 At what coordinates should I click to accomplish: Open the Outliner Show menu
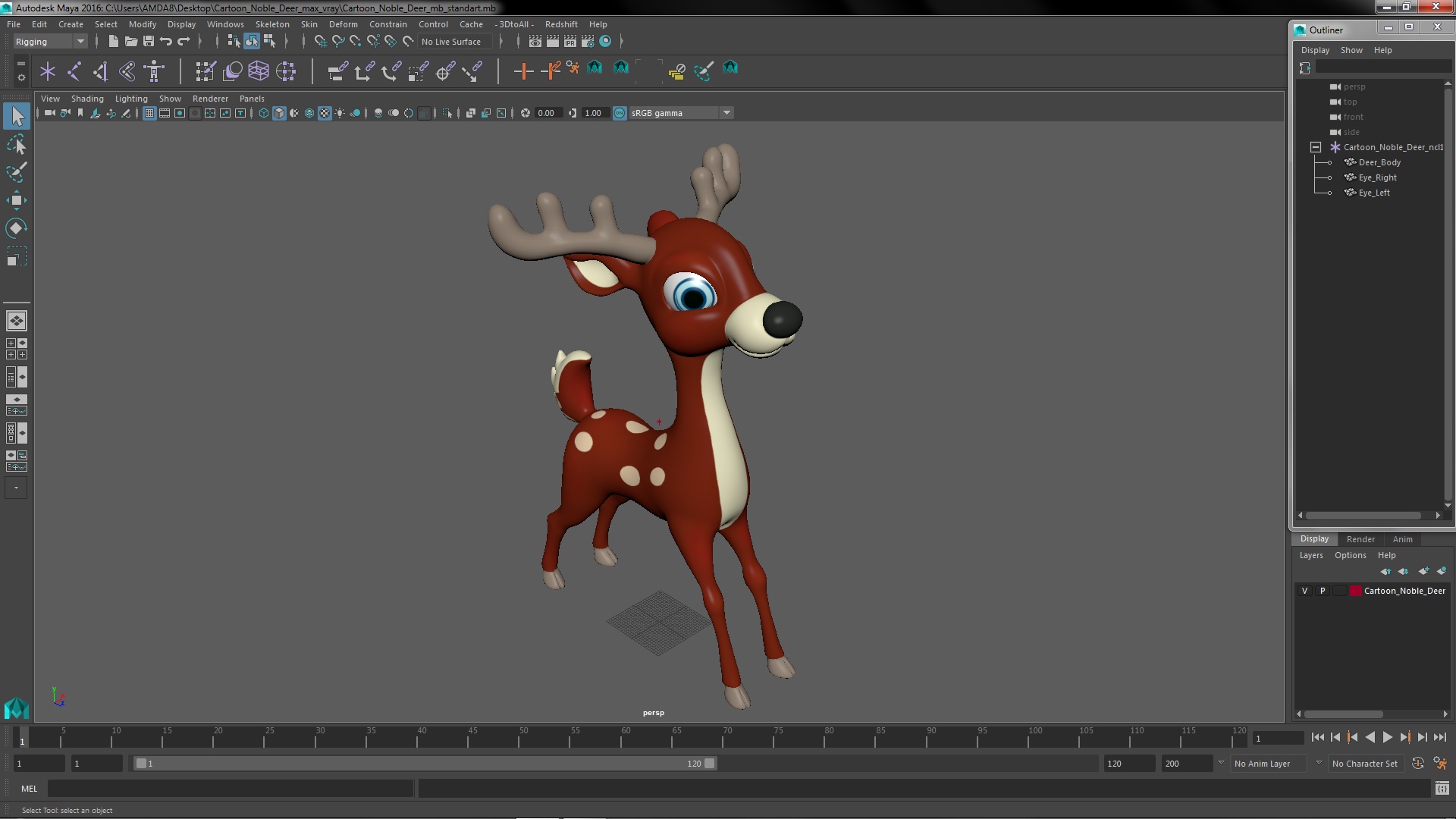coord(1351,50)
